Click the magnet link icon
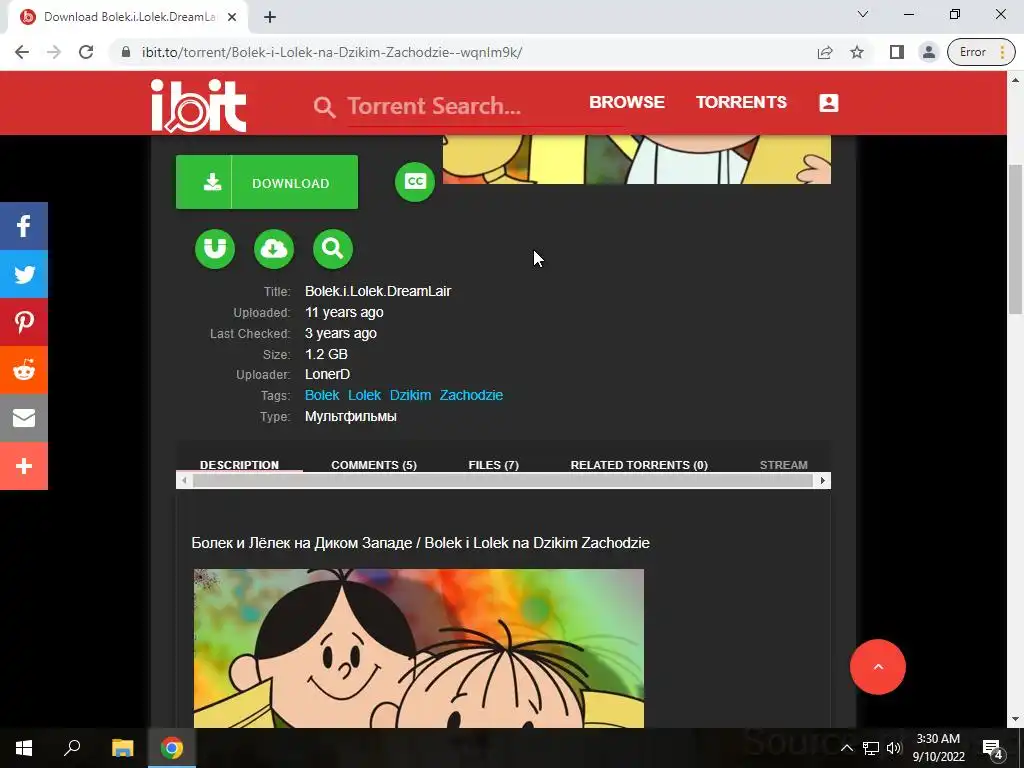This screenshot has width=1024, height=768. 215,249
